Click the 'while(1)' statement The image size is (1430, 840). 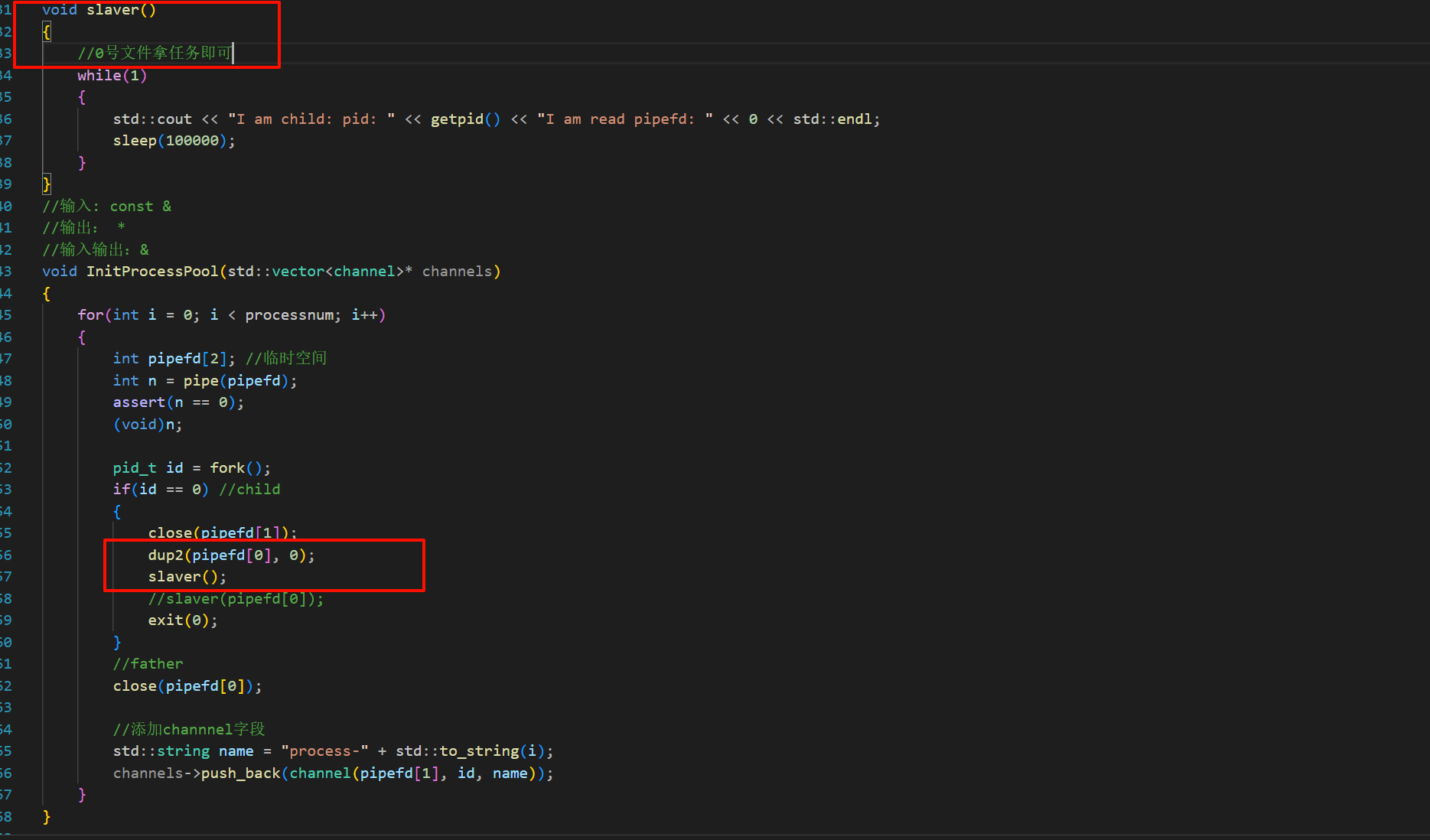[112, 75]
